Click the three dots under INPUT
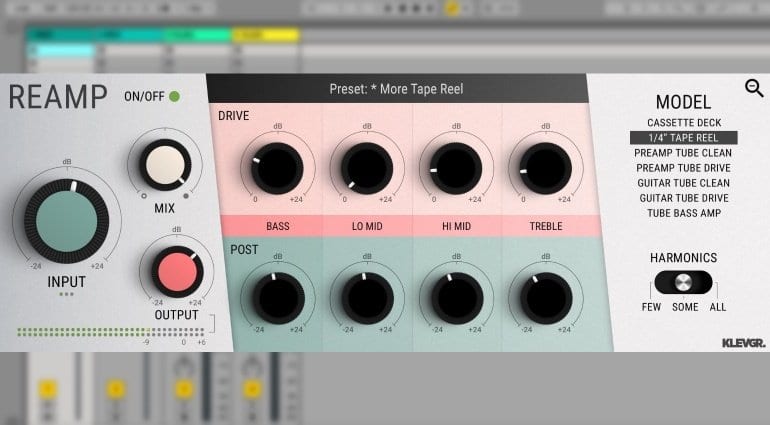 (x=66, y=294)
